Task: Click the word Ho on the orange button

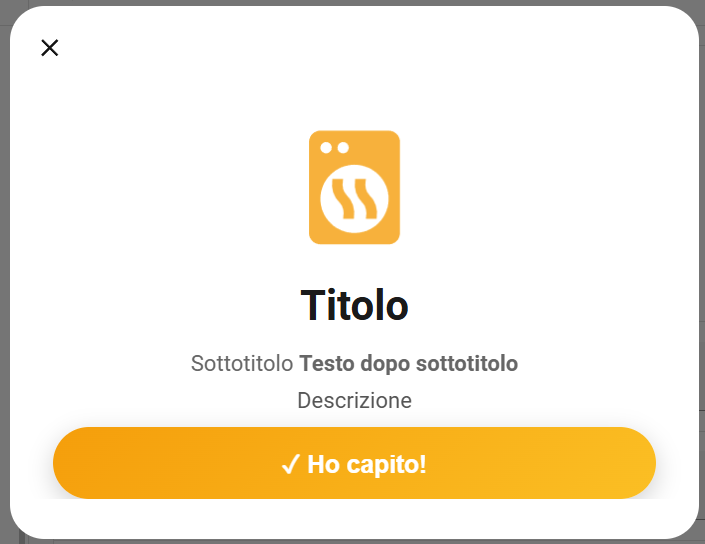Action: pos(323,464)
